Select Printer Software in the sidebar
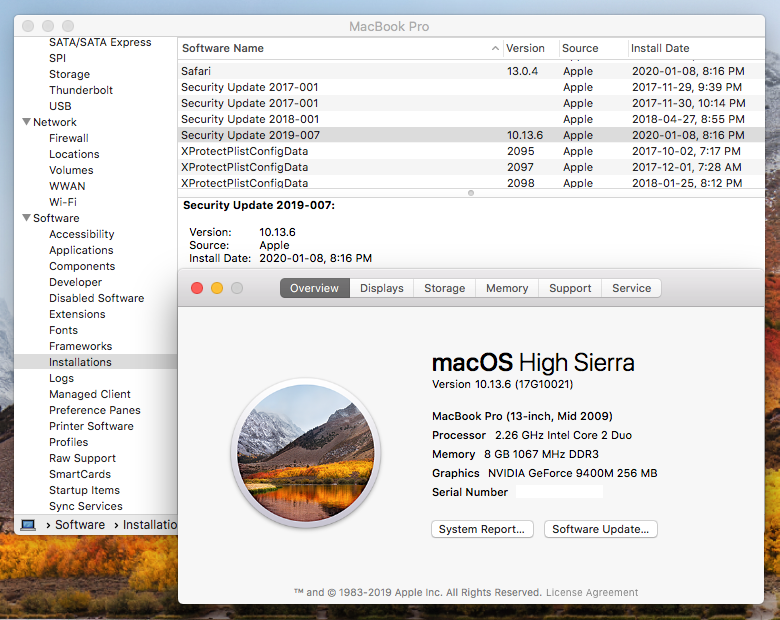Viewport: 780px width, 620px height. pyautogui.click(x=91, y=426)
